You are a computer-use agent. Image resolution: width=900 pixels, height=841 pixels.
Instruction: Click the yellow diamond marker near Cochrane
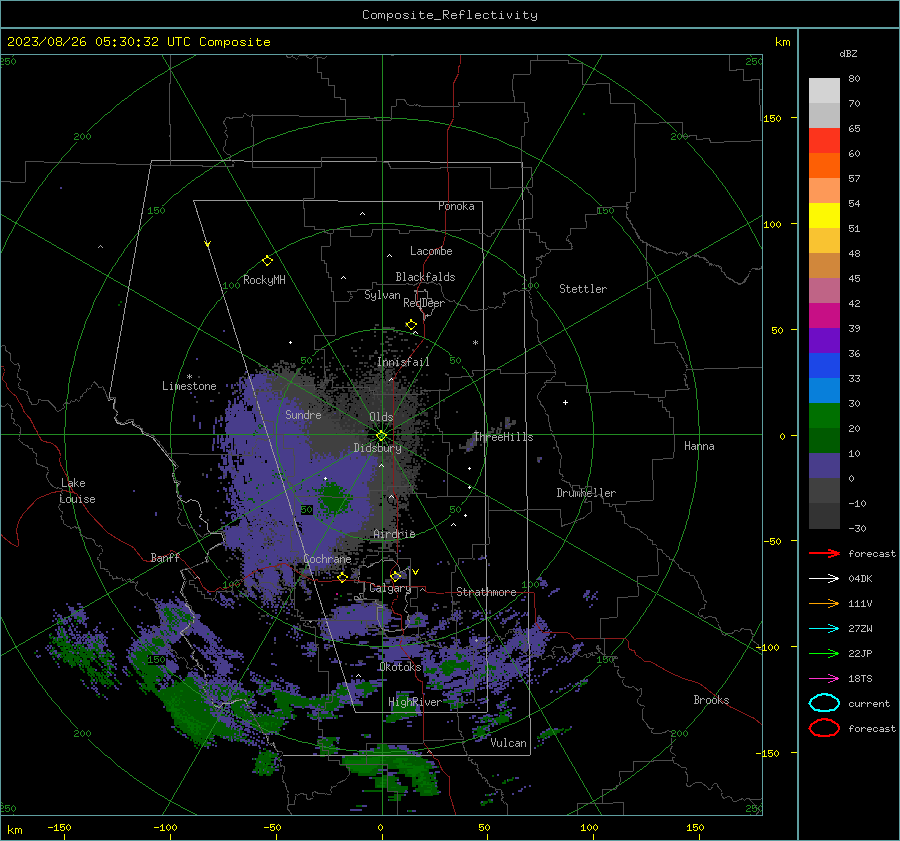[x=343, y=577]
